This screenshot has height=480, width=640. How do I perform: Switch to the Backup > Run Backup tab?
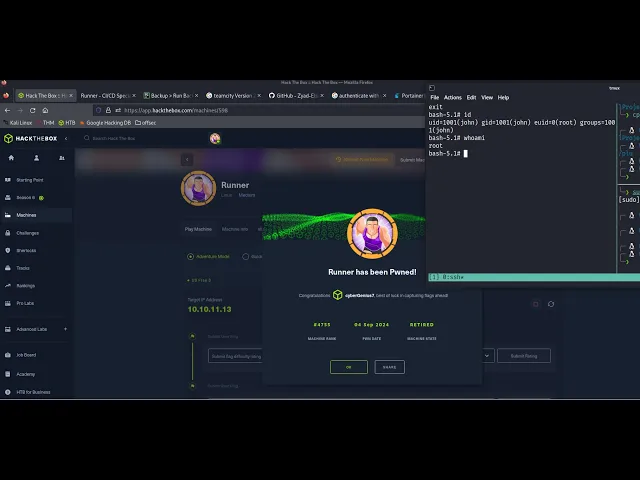click(169, 96)
